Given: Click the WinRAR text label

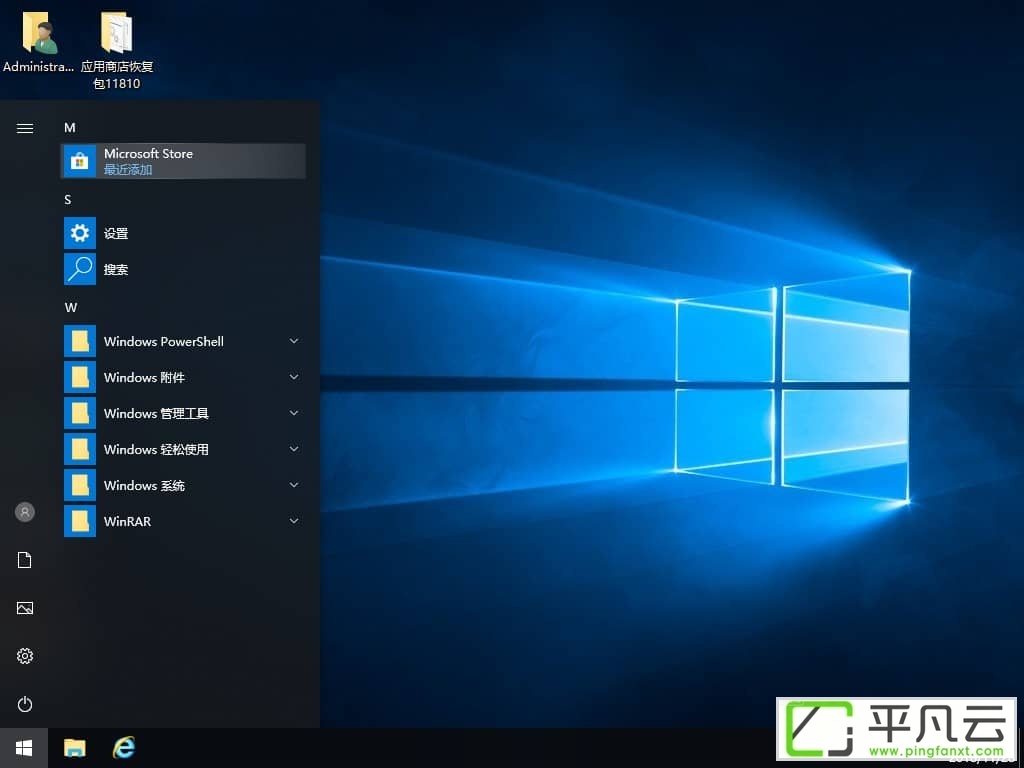Looking at the screenshot, I should (127, 521).
